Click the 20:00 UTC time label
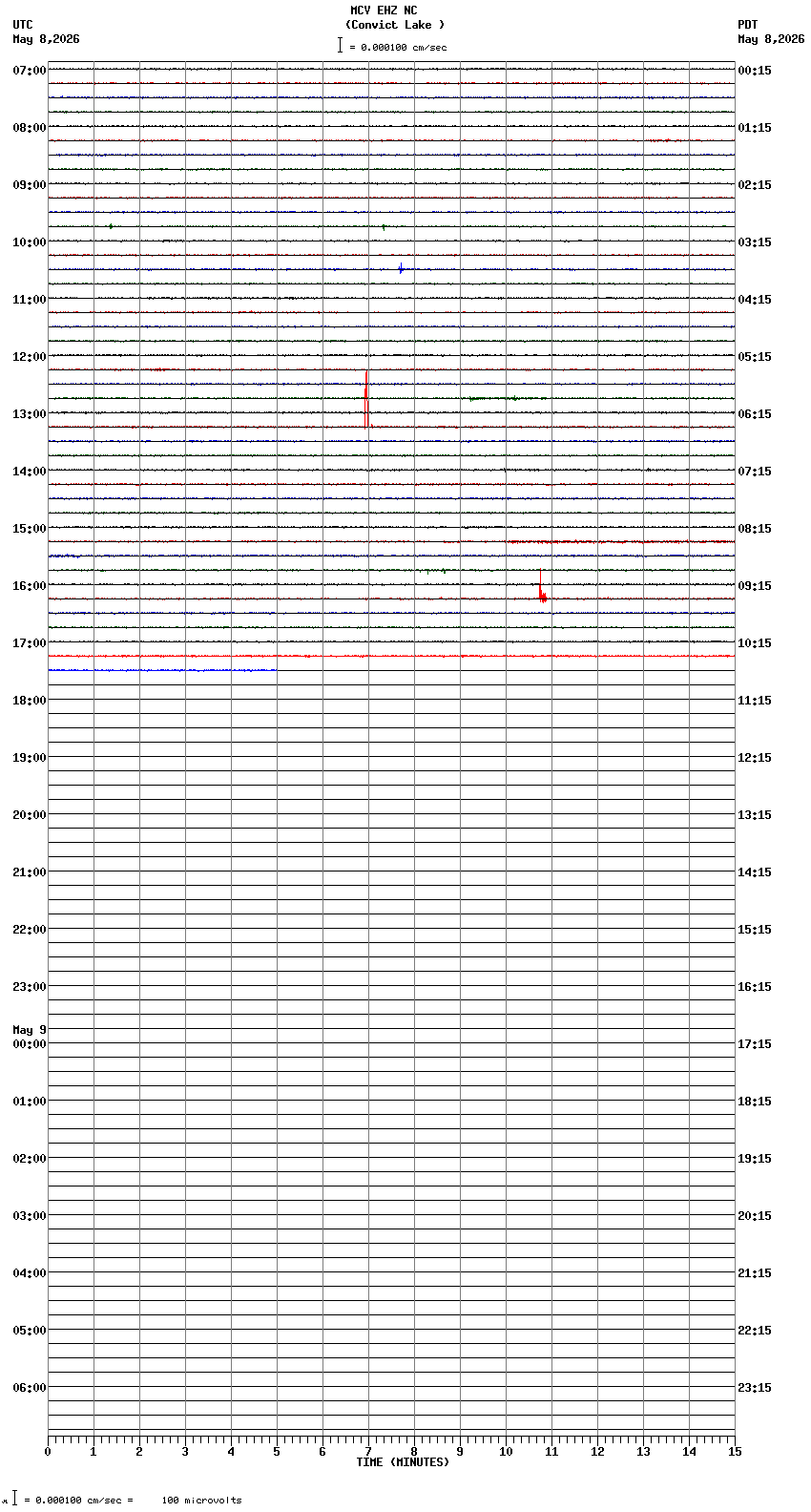 [x=30, y=815]
